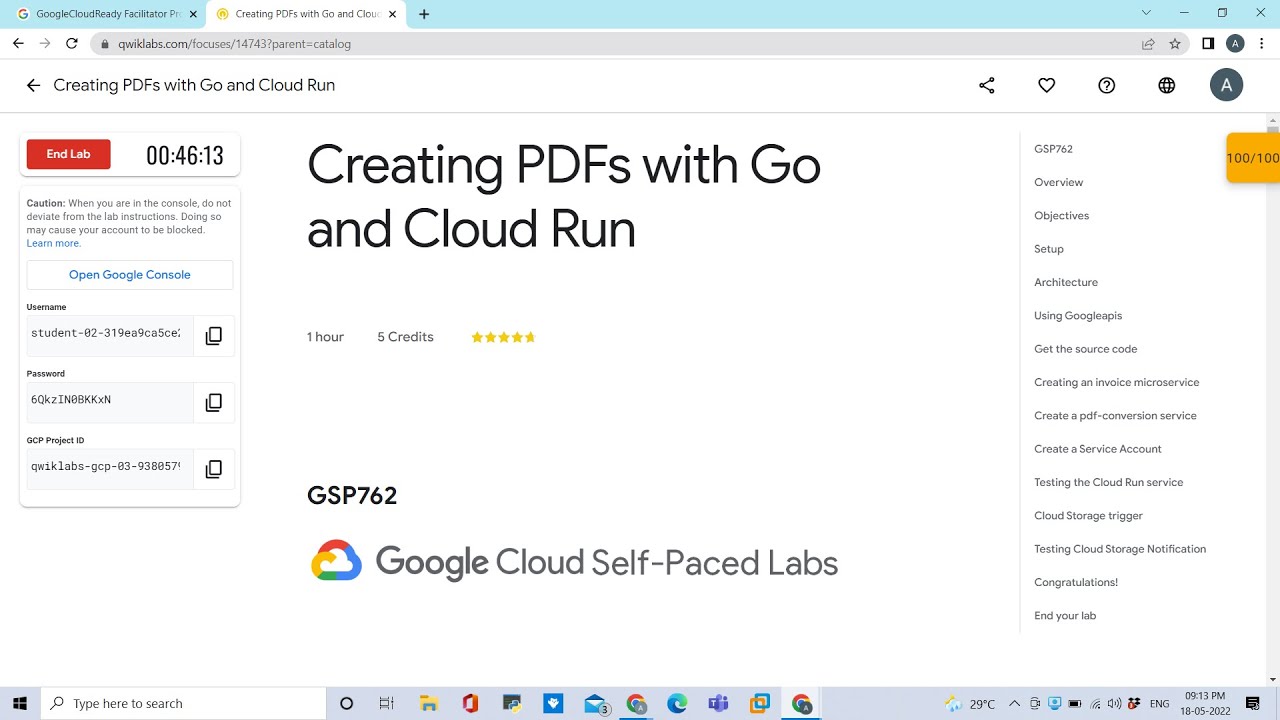Jump to the Overview section
Viewport: 1280px width, 720px height.
click(1058, 182)
